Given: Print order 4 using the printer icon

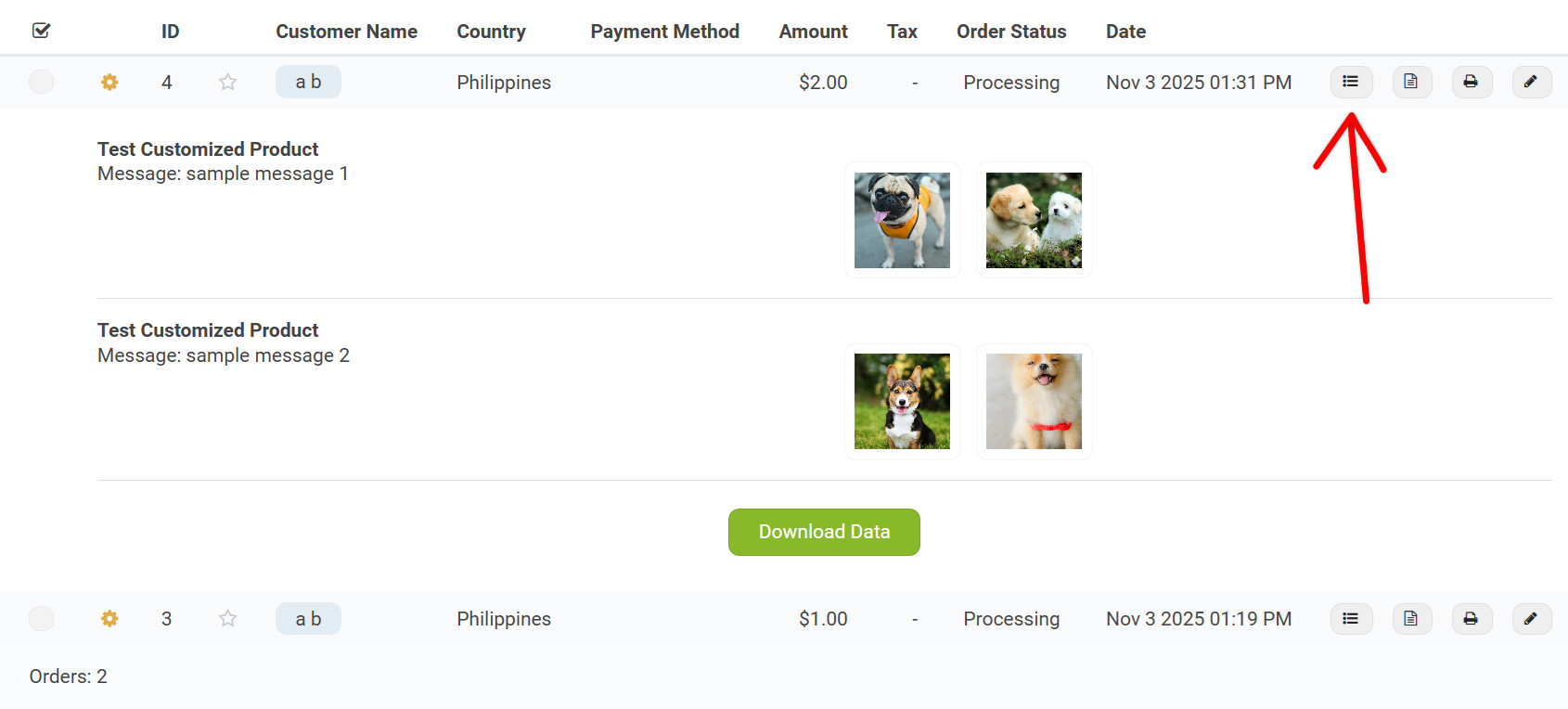Looking at the screenshot, I should (1472, 82).
